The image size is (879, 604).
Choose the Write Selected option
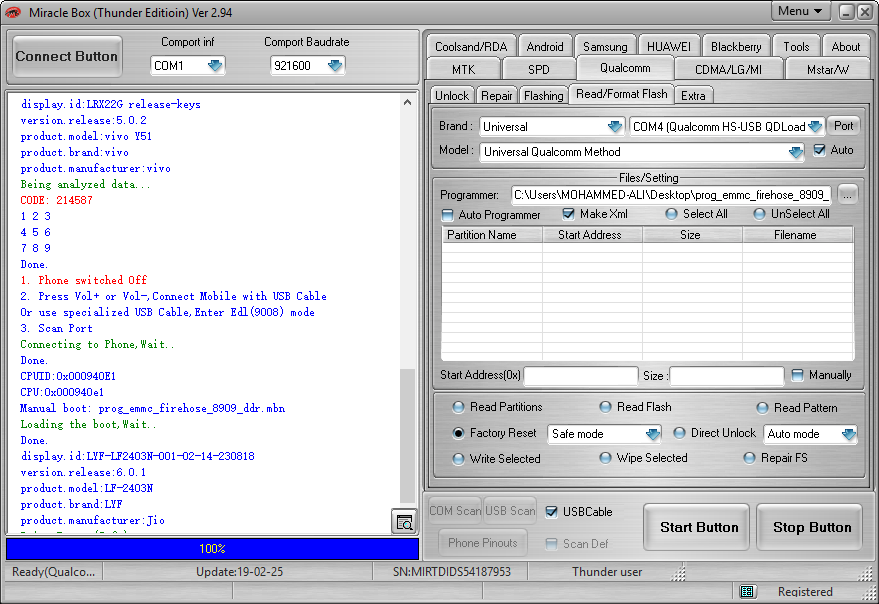pyautogui.click(x=459, y=459)
